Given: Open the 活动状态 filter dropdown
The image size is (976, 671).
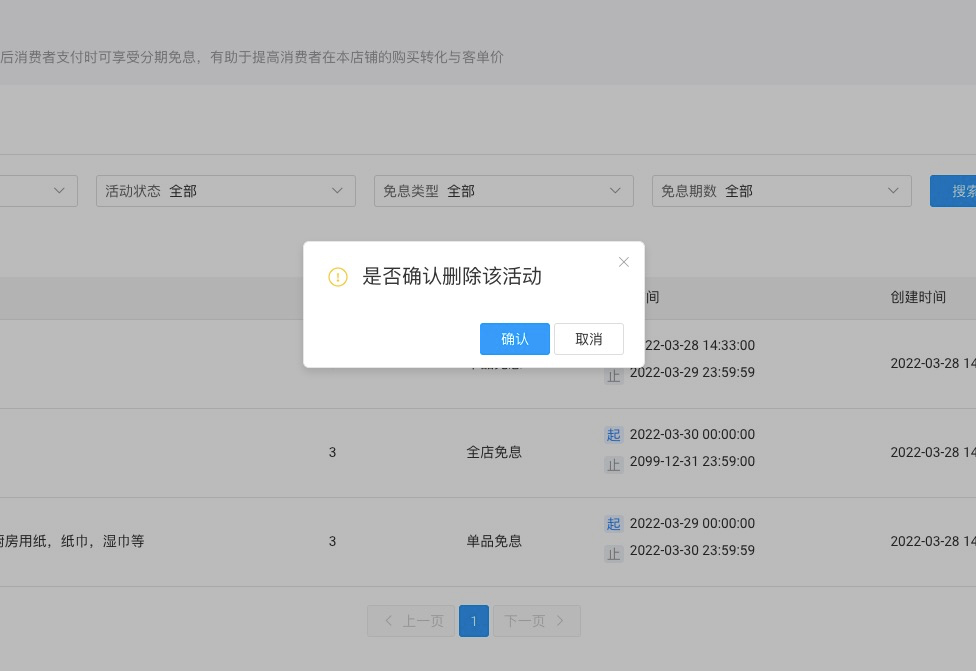Looking at the screenshot, I should 225,190.
